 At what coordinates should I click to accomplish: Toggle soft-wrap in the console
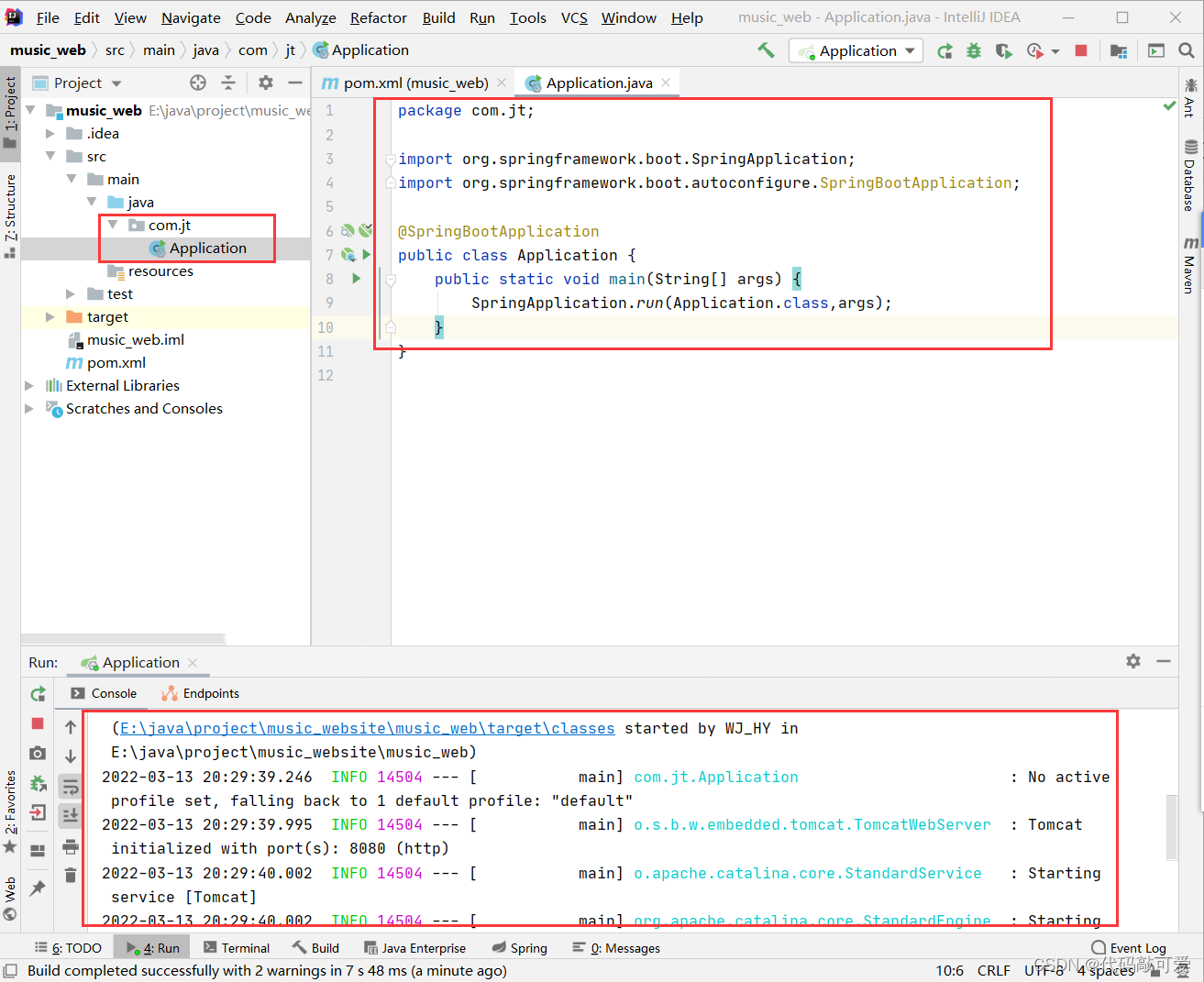click(71, 786)
